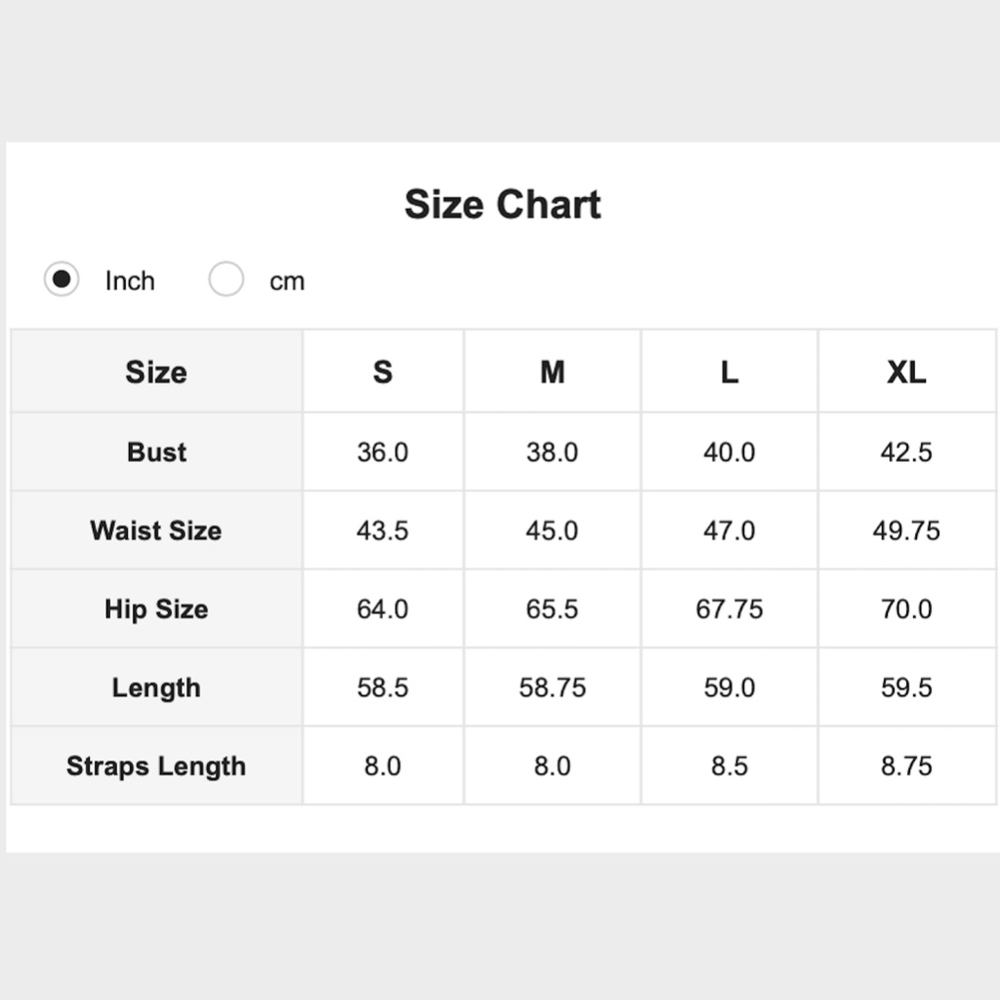1000x1000 pixels.
Task: Click the Bust row label
Action: (156, 452)
